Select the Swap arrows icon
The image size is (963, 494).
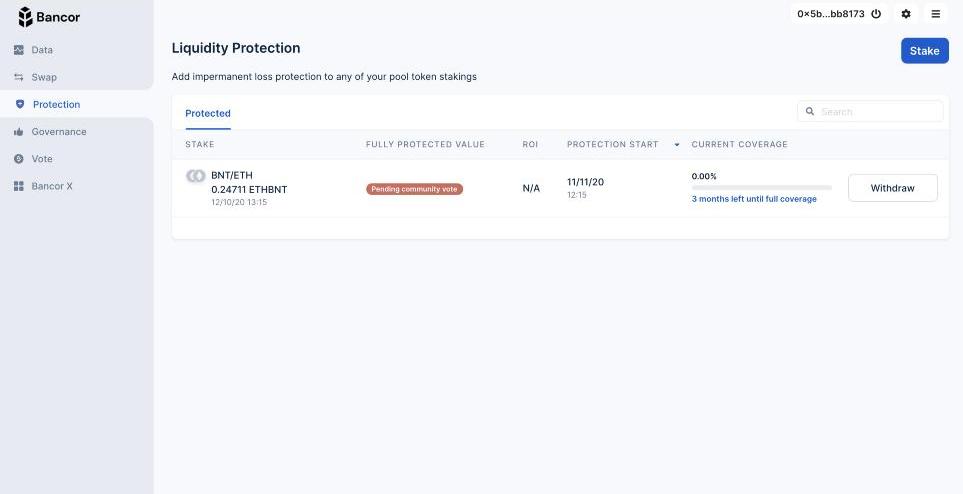(18, 77)
